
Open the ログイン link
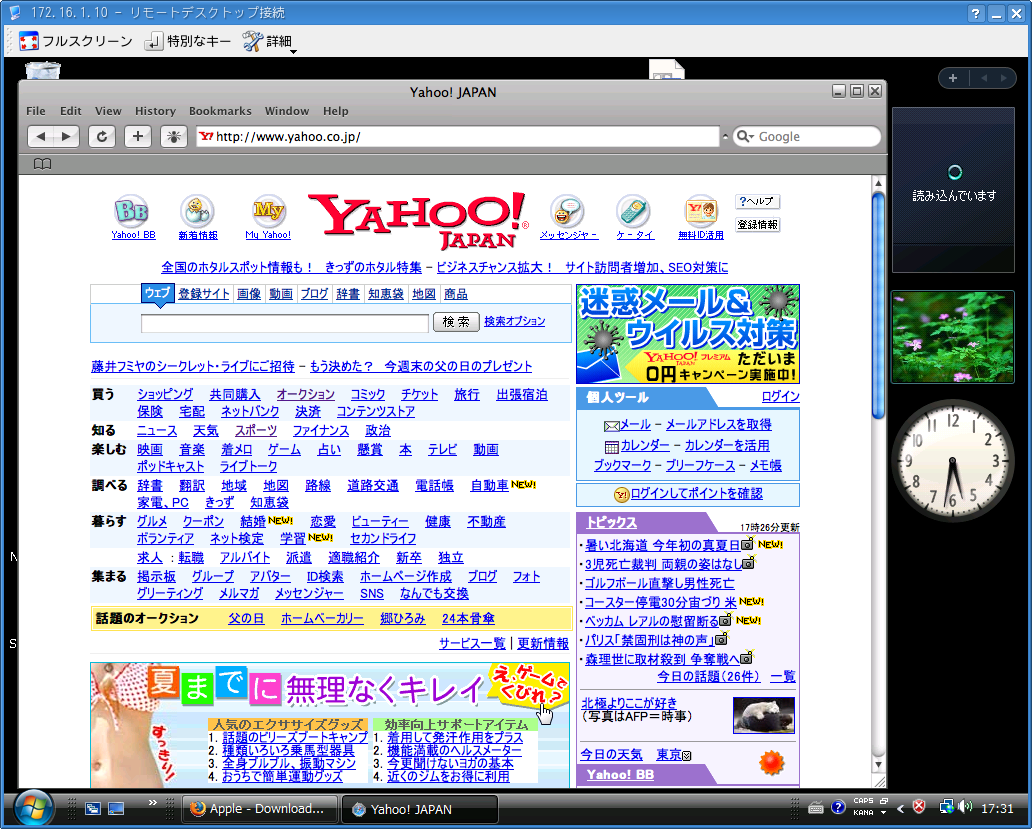coord(781,396)
